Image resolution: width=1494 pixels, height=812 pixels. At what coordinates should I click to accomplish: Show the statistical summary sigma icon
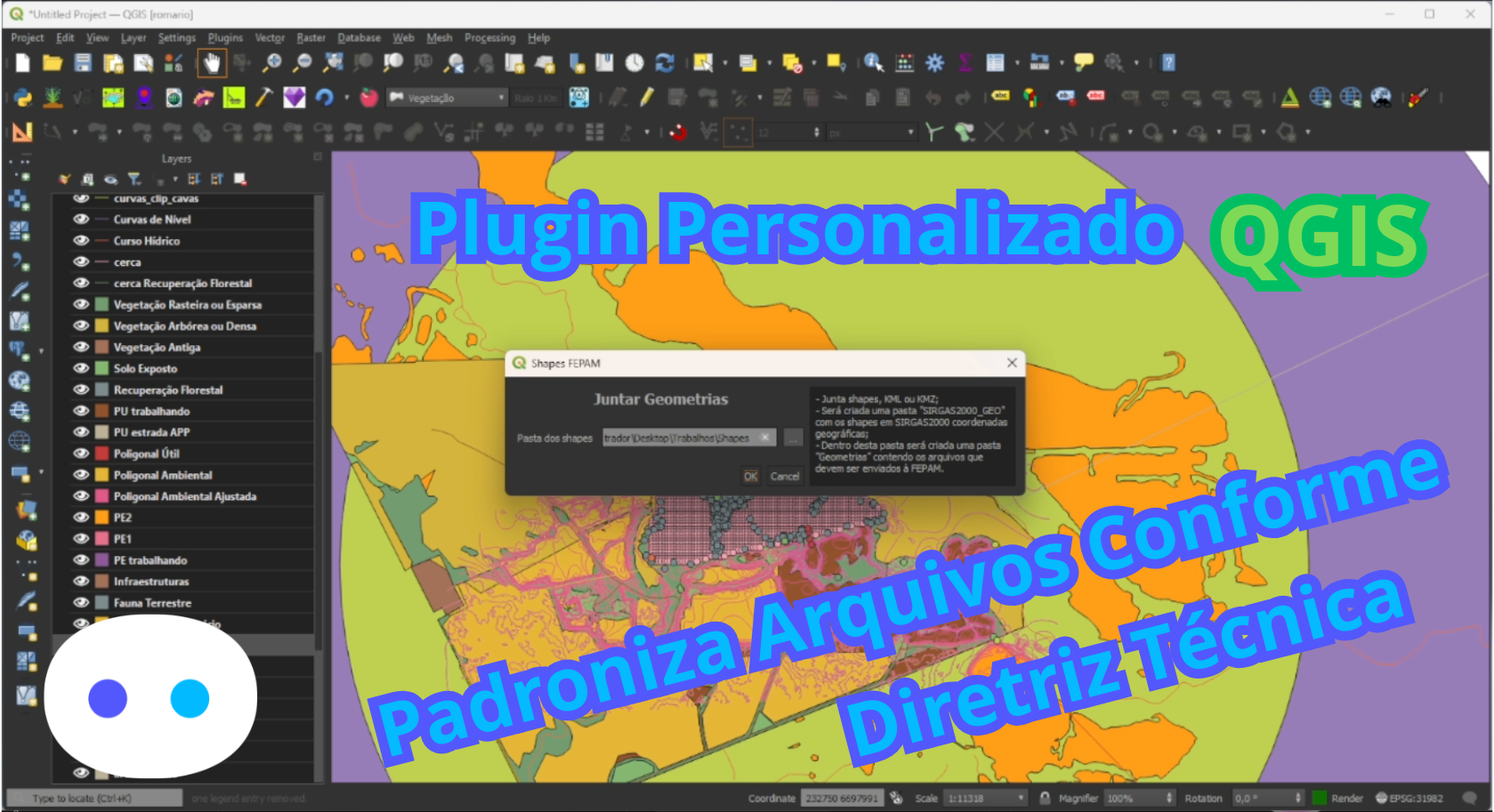pos(965,63)
